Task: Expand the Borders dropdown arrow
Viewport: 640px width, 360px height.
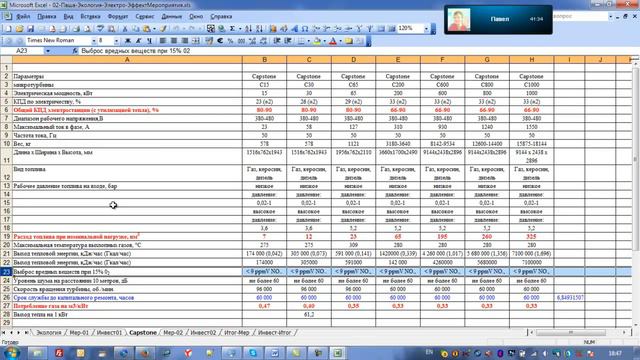Action: 308,40
